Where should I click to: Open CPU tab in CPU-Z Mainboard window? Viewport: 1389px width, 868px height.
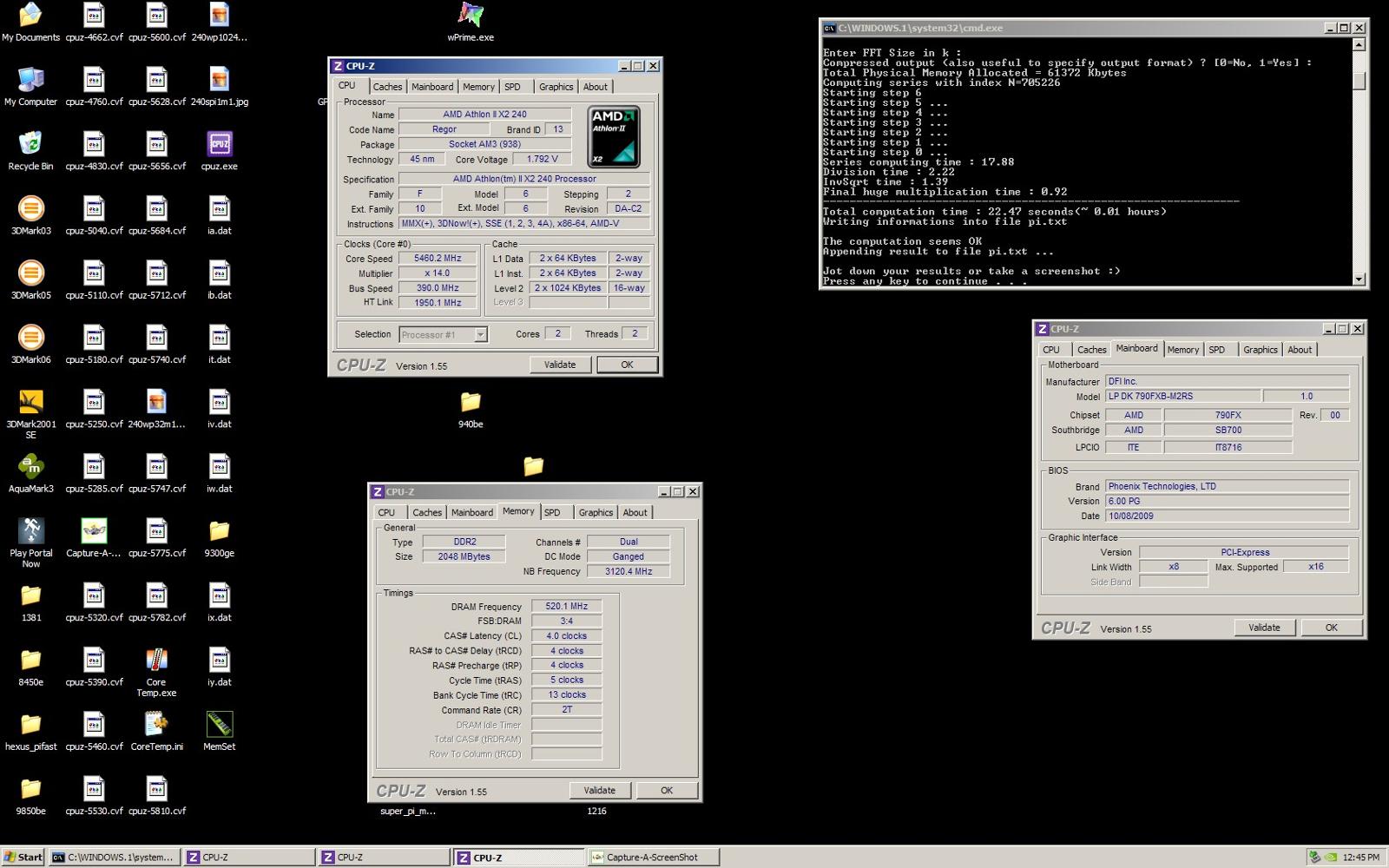[1051, 350]
